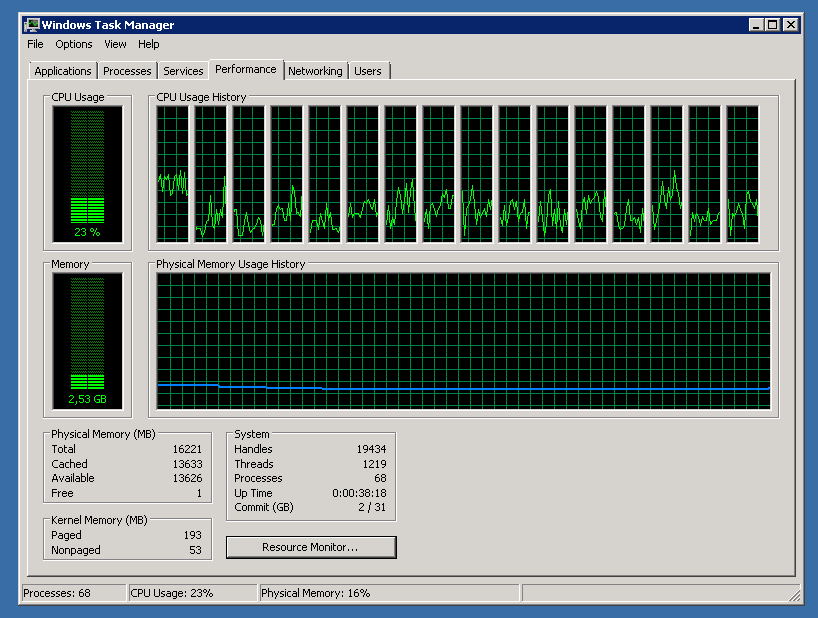The height and width of the screenshot is (618, 818).
Task: Open the Options menu
Action: coord(74,44)
